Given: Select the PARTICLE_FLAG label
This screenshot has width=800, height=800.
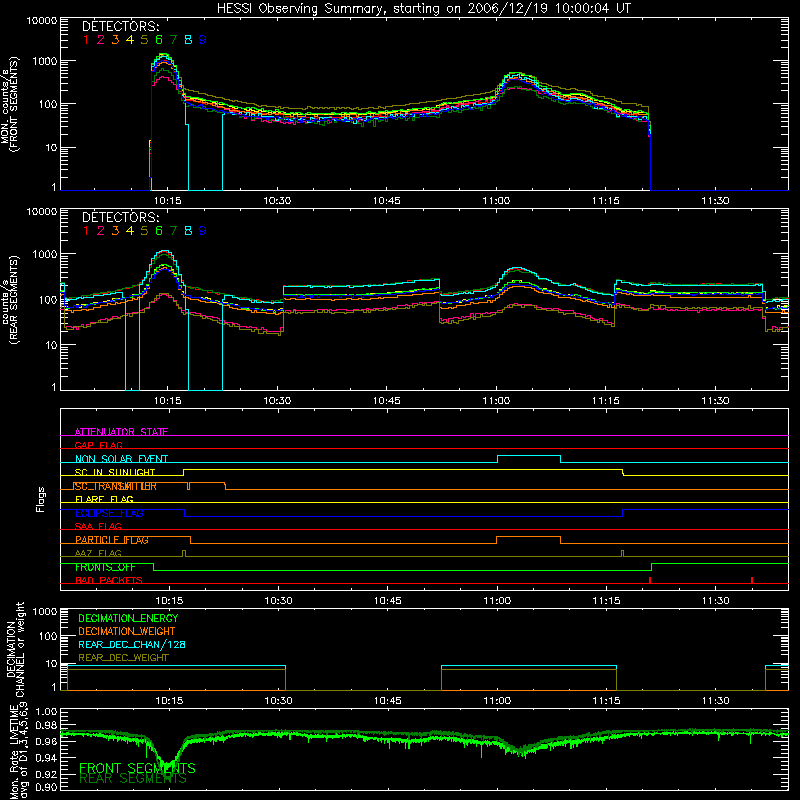Looking at the screenshot, I should point(112,540).
